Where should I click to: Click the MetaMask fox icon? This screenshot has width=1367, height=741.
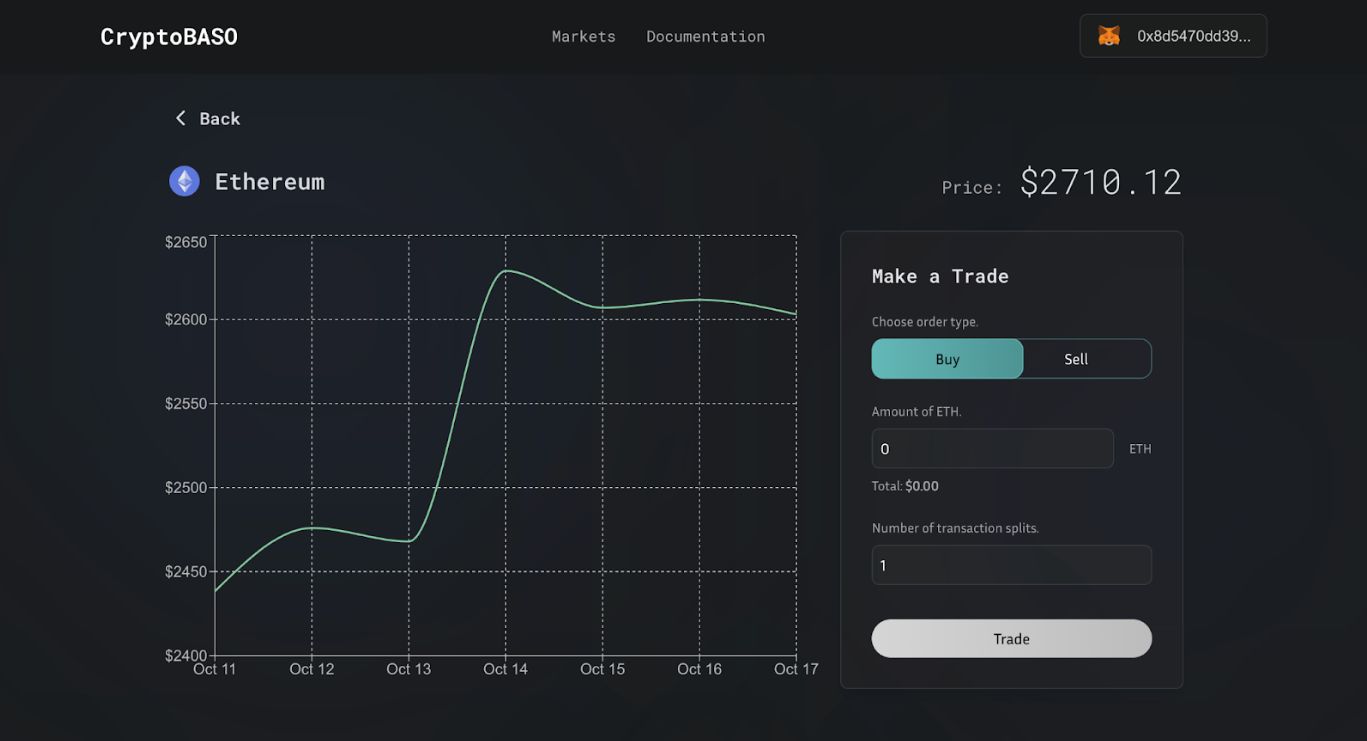click(x=1109, y=36)
